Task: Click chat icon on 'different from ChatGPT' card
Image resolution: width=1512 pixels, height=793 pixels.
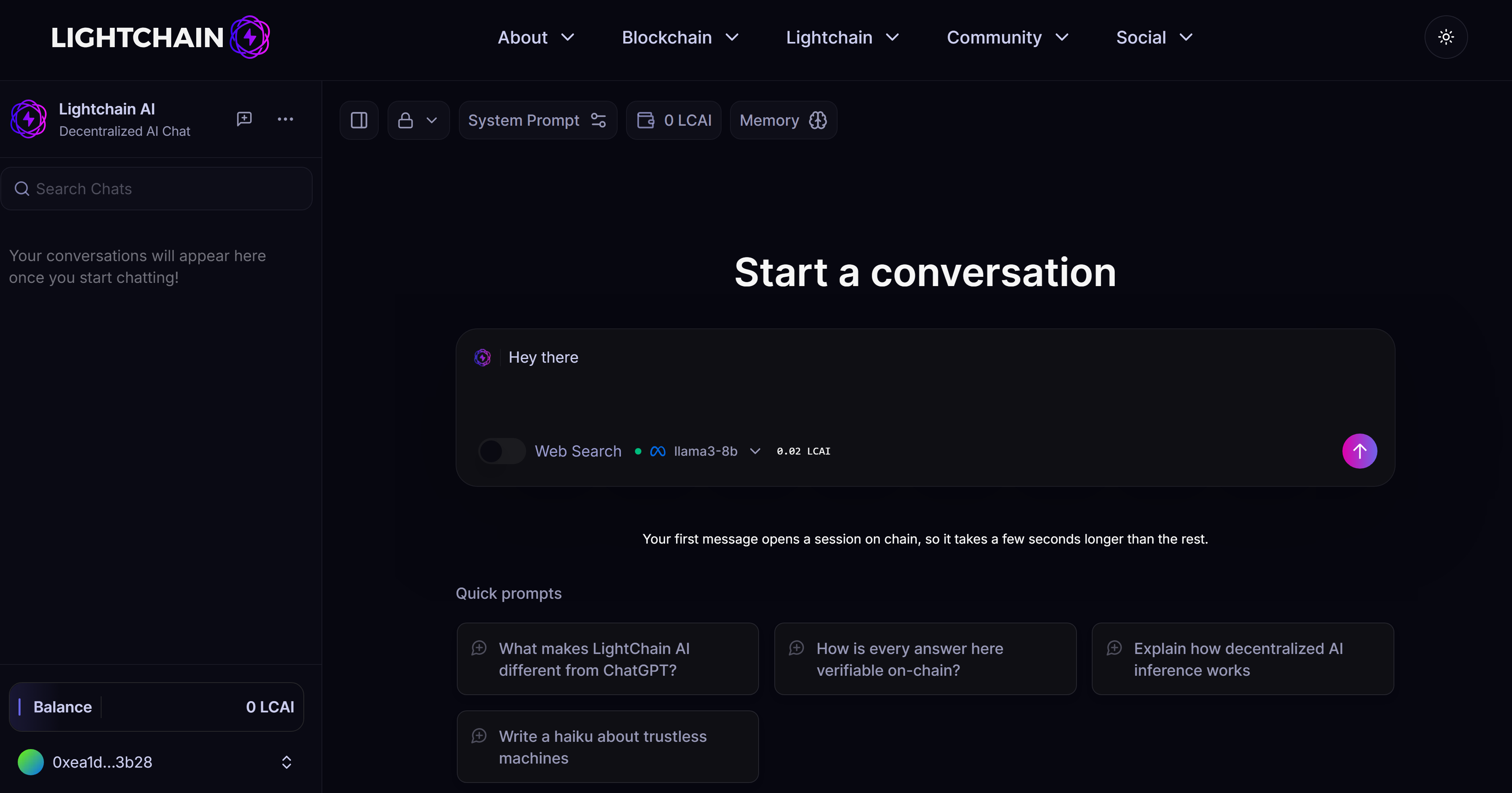Action: (479, 648)
